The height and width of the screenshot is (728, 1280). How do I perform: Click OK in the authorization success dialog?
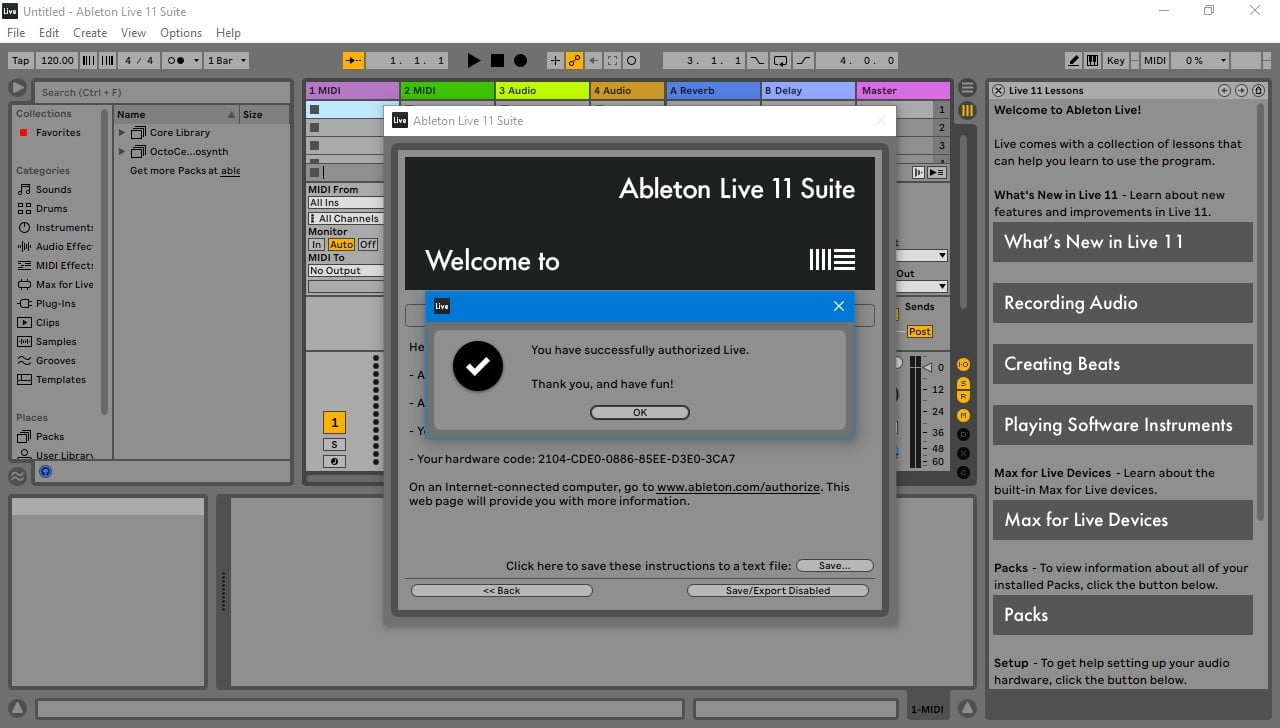click(639, 412)
